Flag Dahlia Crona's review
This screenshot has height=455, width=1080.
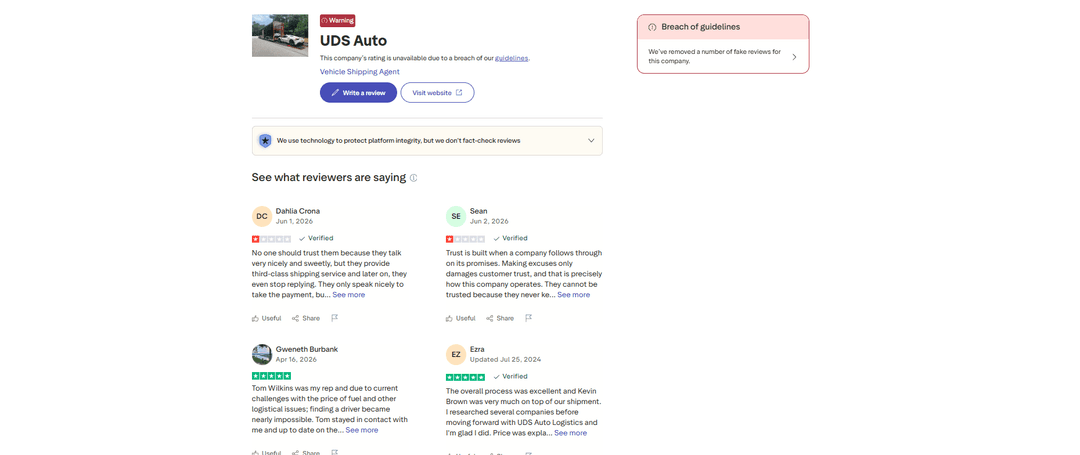pyautogui.click(x=335, y=318)
